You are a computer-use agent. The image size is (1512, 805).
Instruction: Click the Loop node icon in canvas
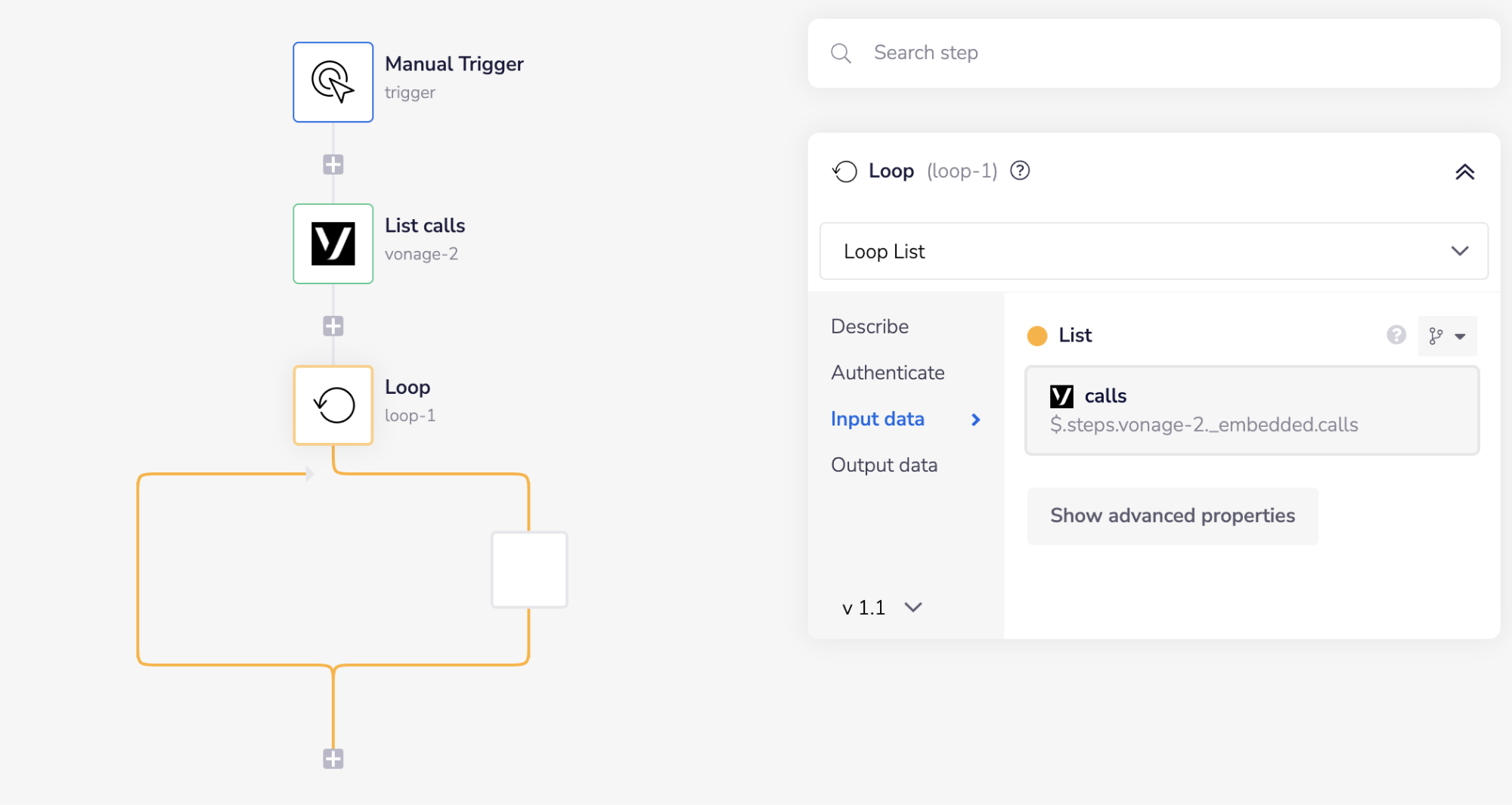point(333,404)
